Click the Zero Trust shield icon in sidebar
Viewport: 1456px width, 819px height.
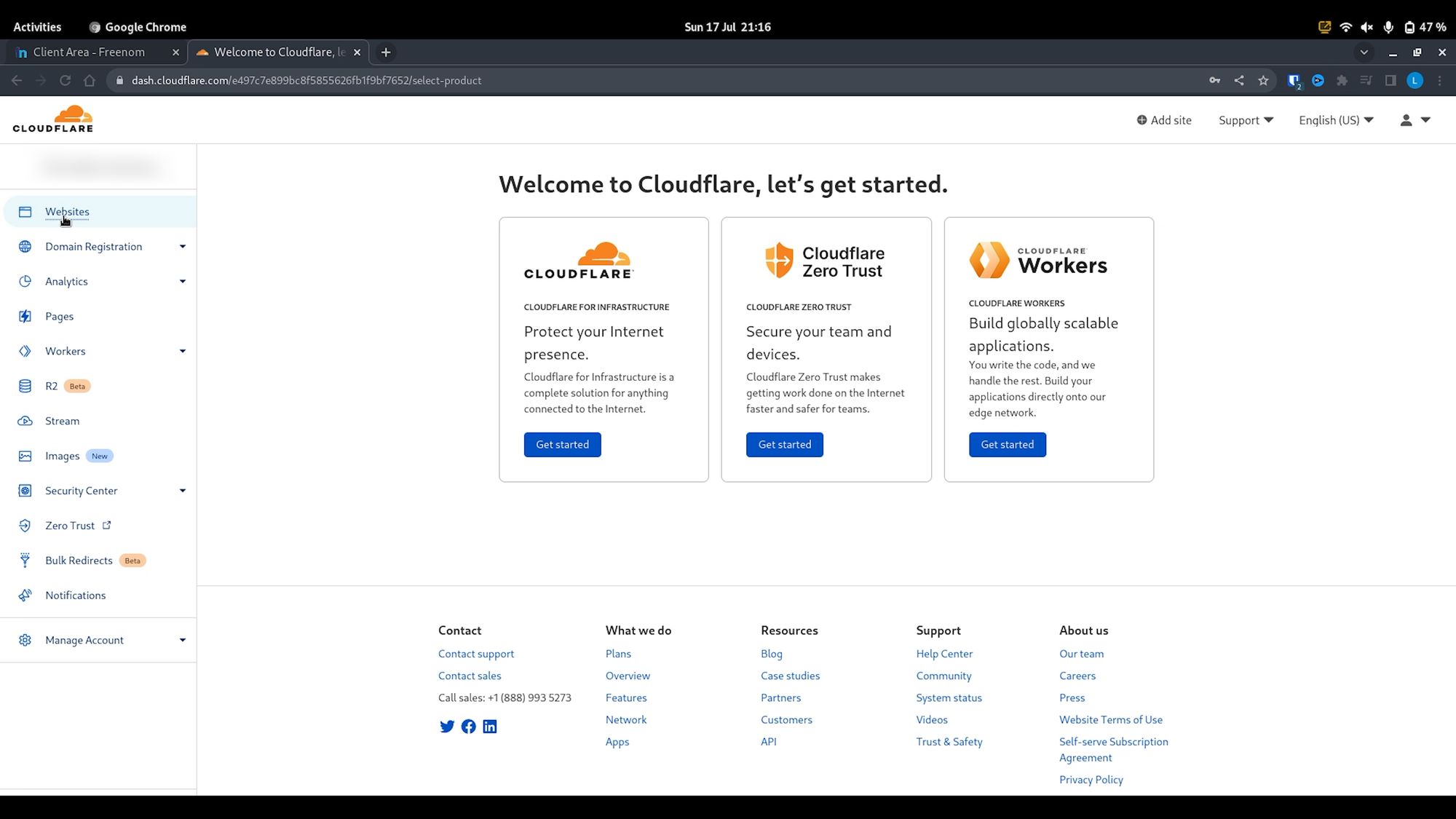click(25, 526)
